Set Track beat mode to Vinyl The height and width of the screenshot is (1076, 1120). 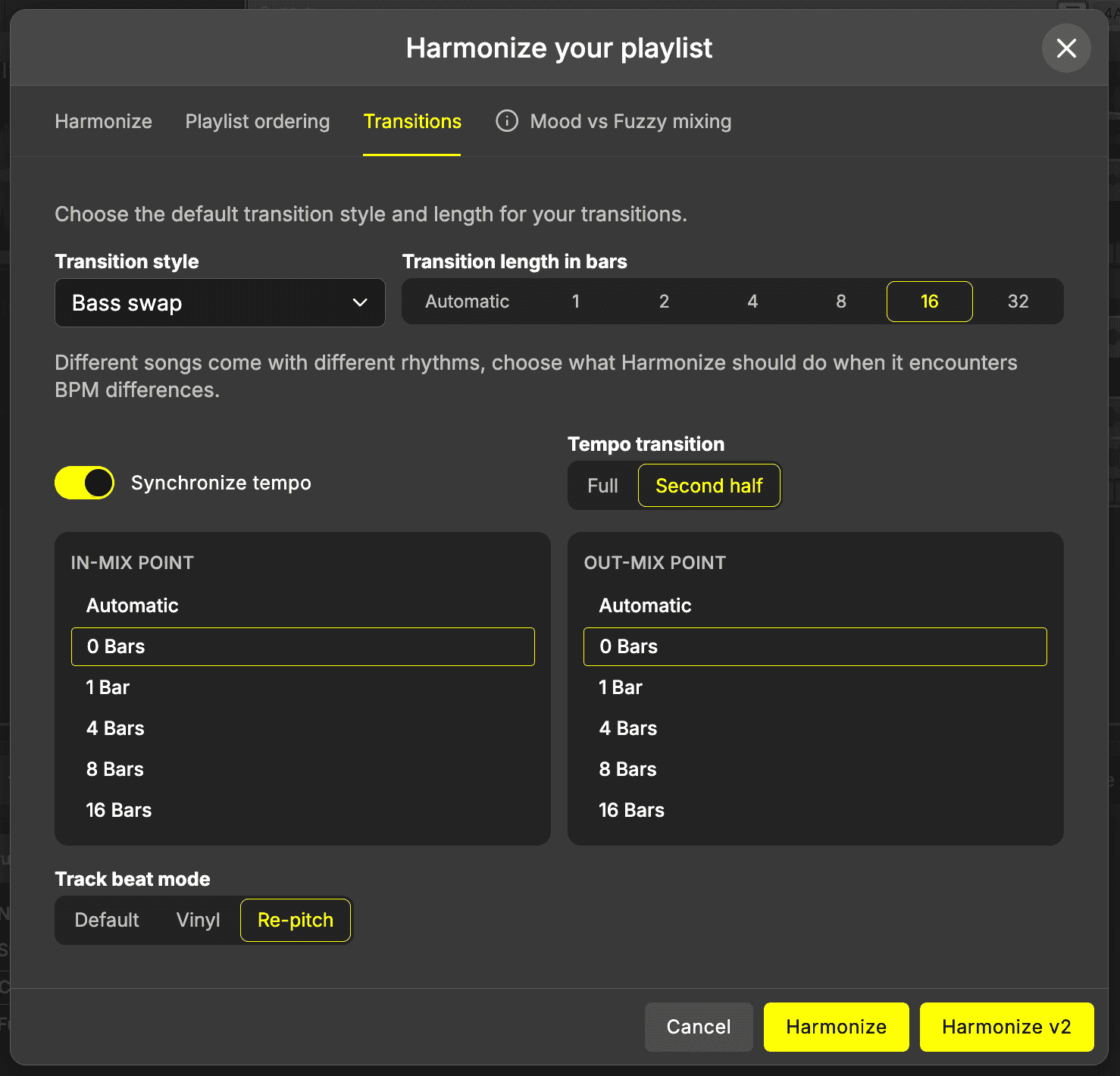(x=197, y=920)
